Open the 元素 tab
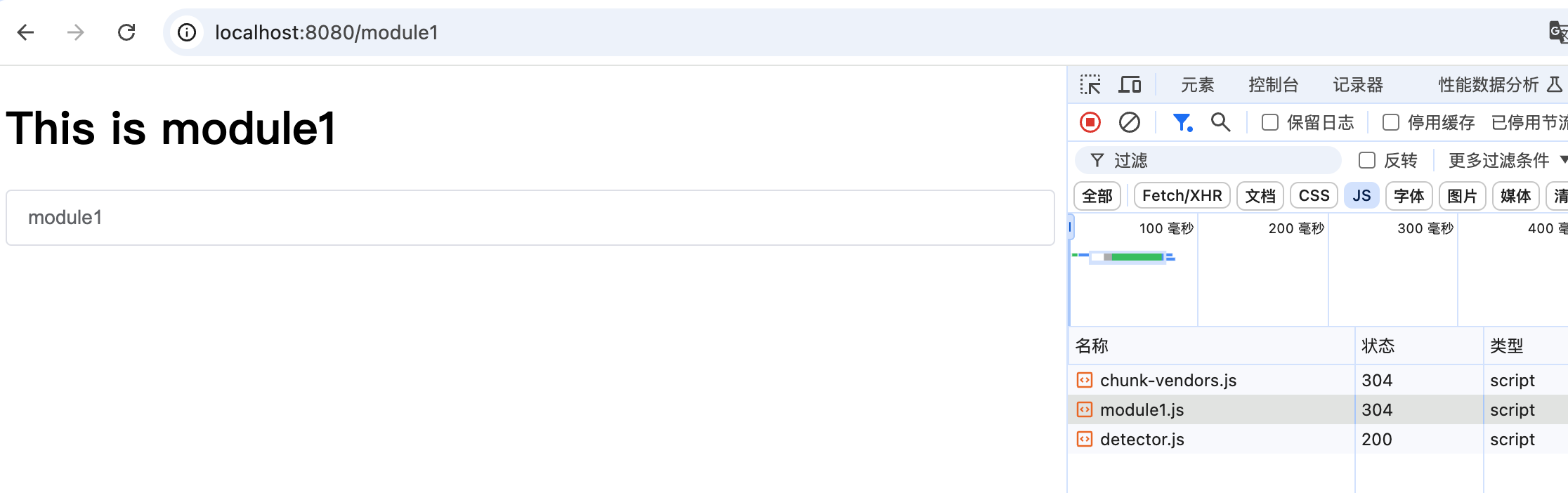The width and height of the screenshot is (1568, 493). click(1197, 85)
